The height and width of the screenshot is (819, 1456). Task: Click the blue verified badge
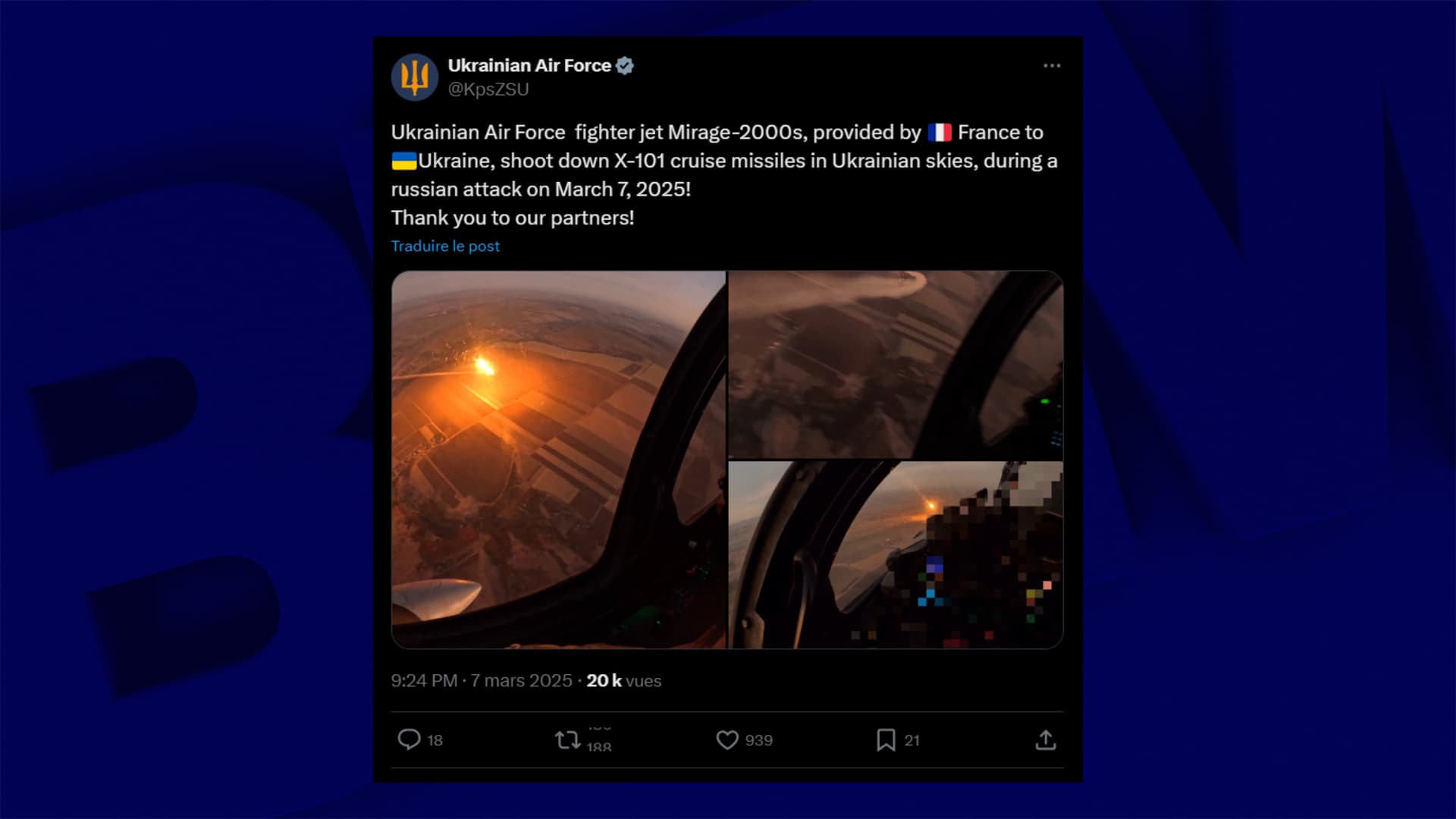(x=624, y=66)
